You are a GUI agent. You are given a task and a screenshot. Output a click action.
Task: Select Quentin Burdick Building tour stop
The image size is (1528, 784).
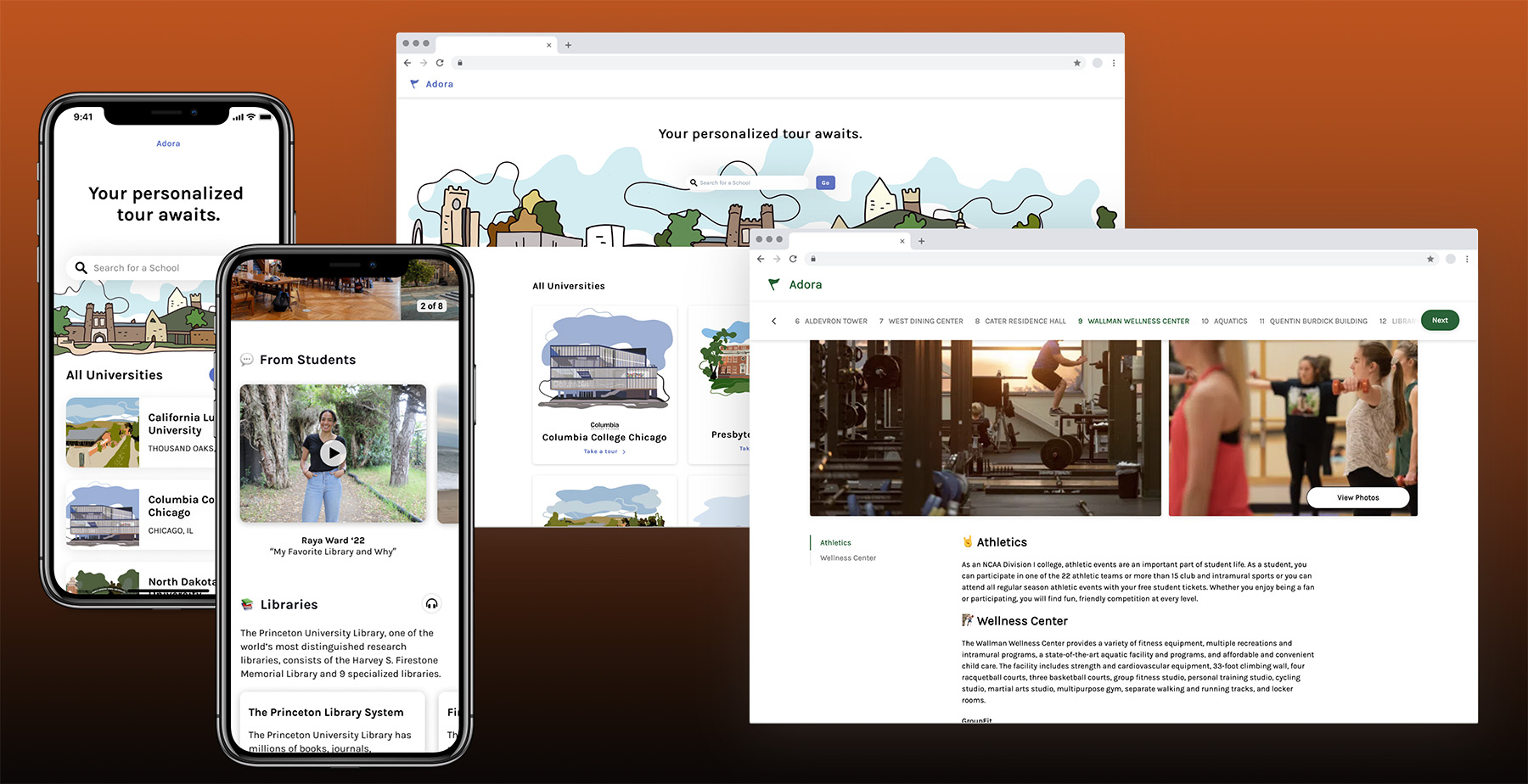point(1313,322)
